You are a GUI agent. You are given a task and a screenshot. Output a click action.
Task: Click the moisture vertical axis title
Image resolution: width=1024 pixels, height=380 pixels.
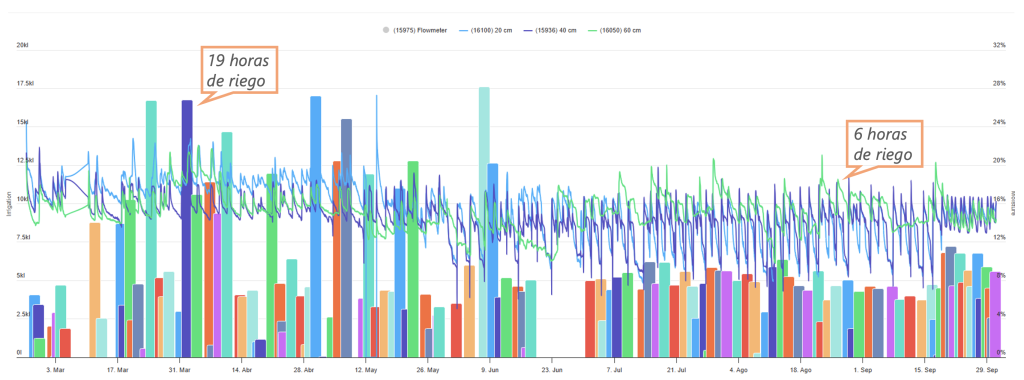[1014, 202]
